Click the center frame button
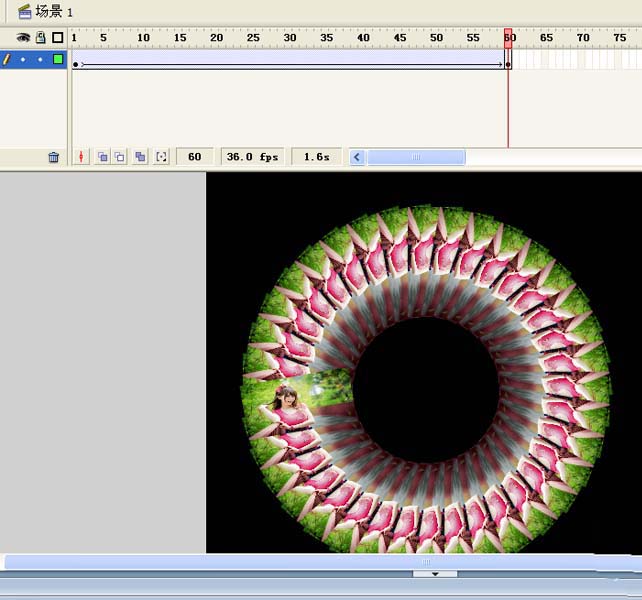 [x=81, y=157]
